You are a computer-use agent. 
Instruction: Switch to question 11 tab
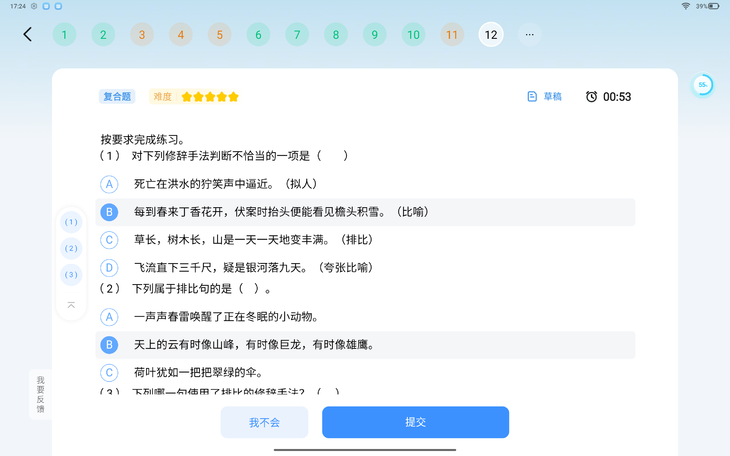(x=452, y=35)
